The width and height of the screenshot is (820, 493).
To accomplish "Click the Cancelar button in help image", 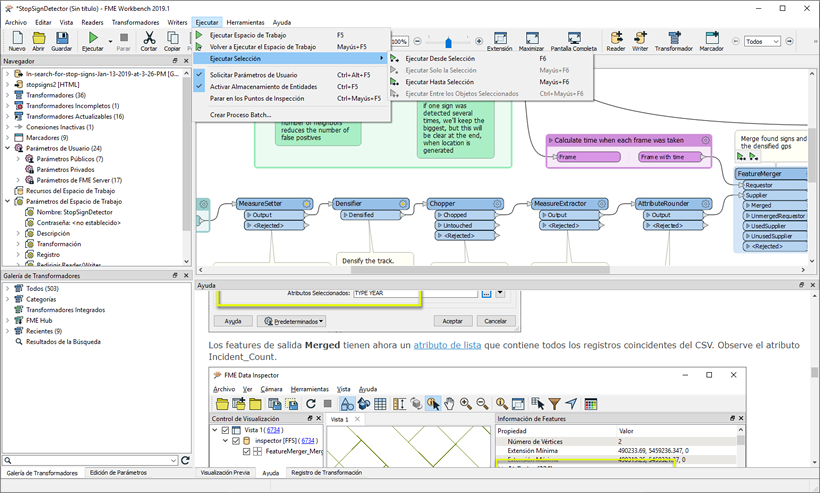I will (x=496, y=321).
